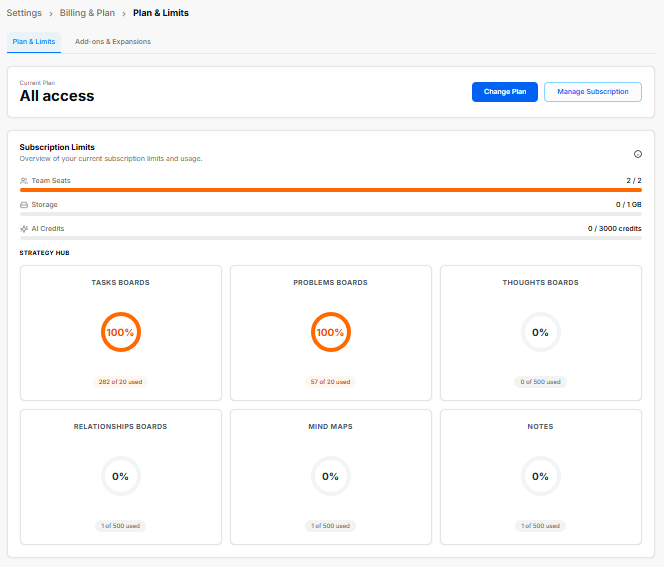
Task: Click the orange Team Seats progress bar
Action: (331, 190)
